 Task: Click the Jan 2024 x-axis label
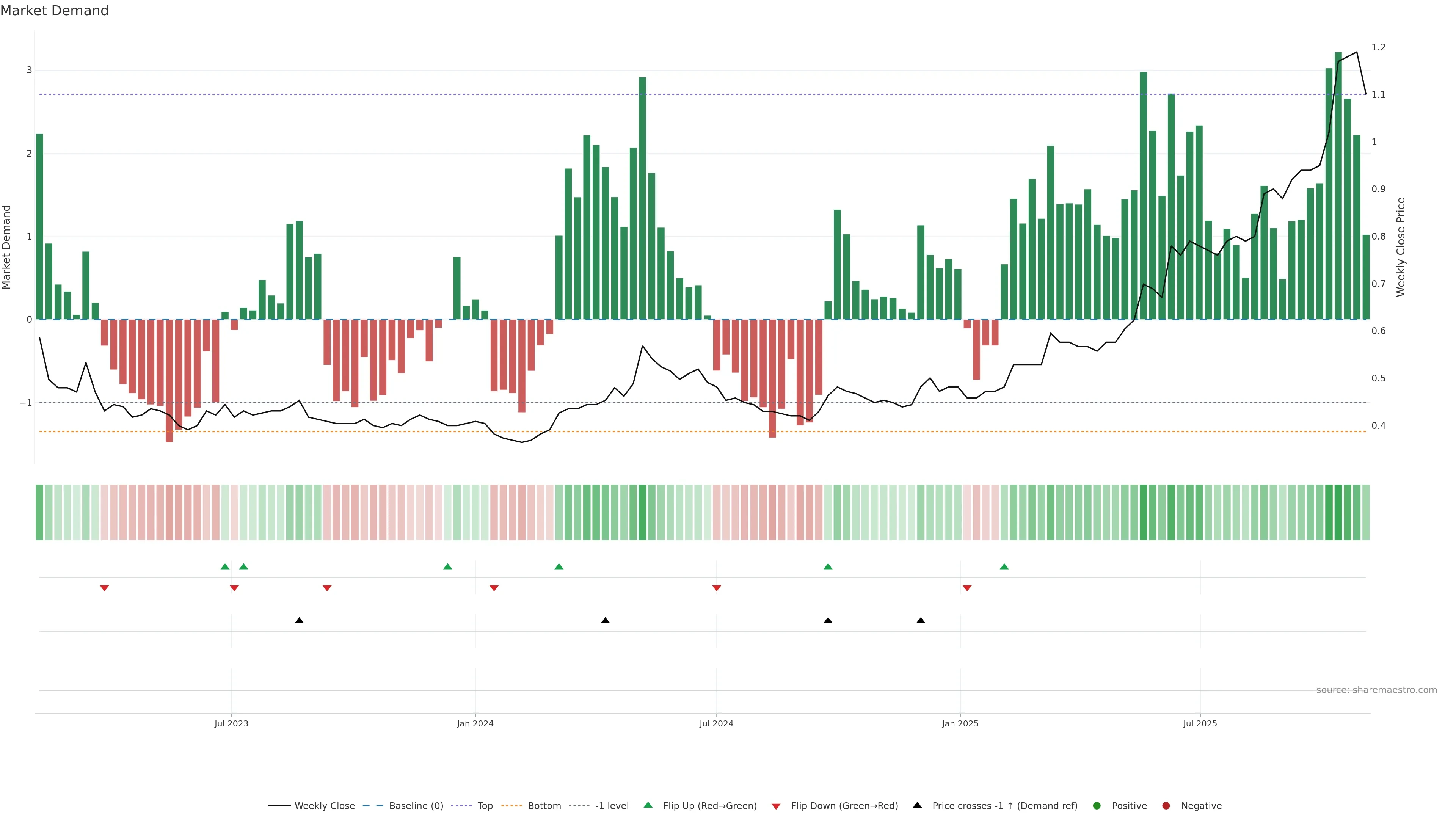475,723
